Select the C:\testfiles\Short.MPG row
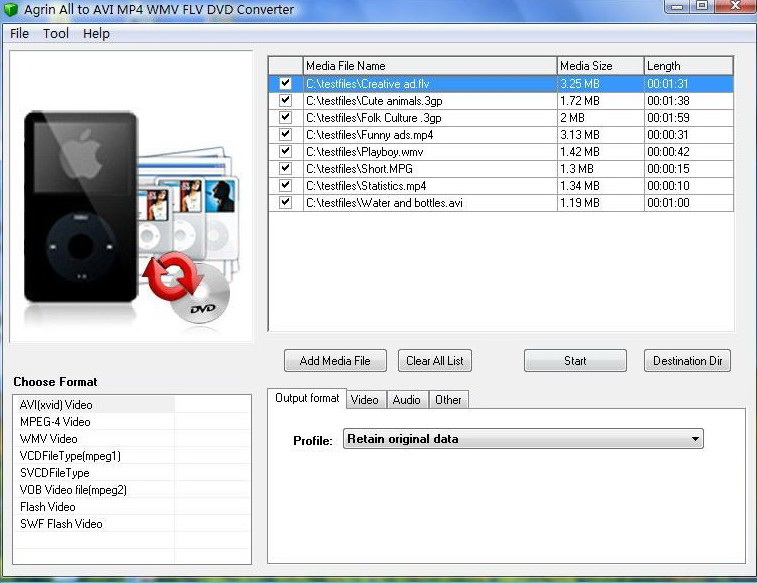Image resolution: width=757 pixels, height=583 pixels. click(501, 168)
